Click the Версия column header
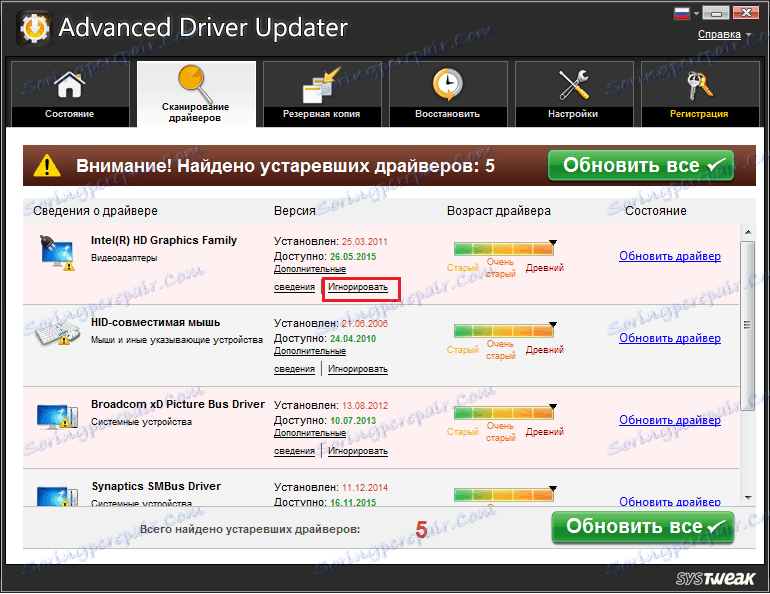 click(x=295, y=211)
